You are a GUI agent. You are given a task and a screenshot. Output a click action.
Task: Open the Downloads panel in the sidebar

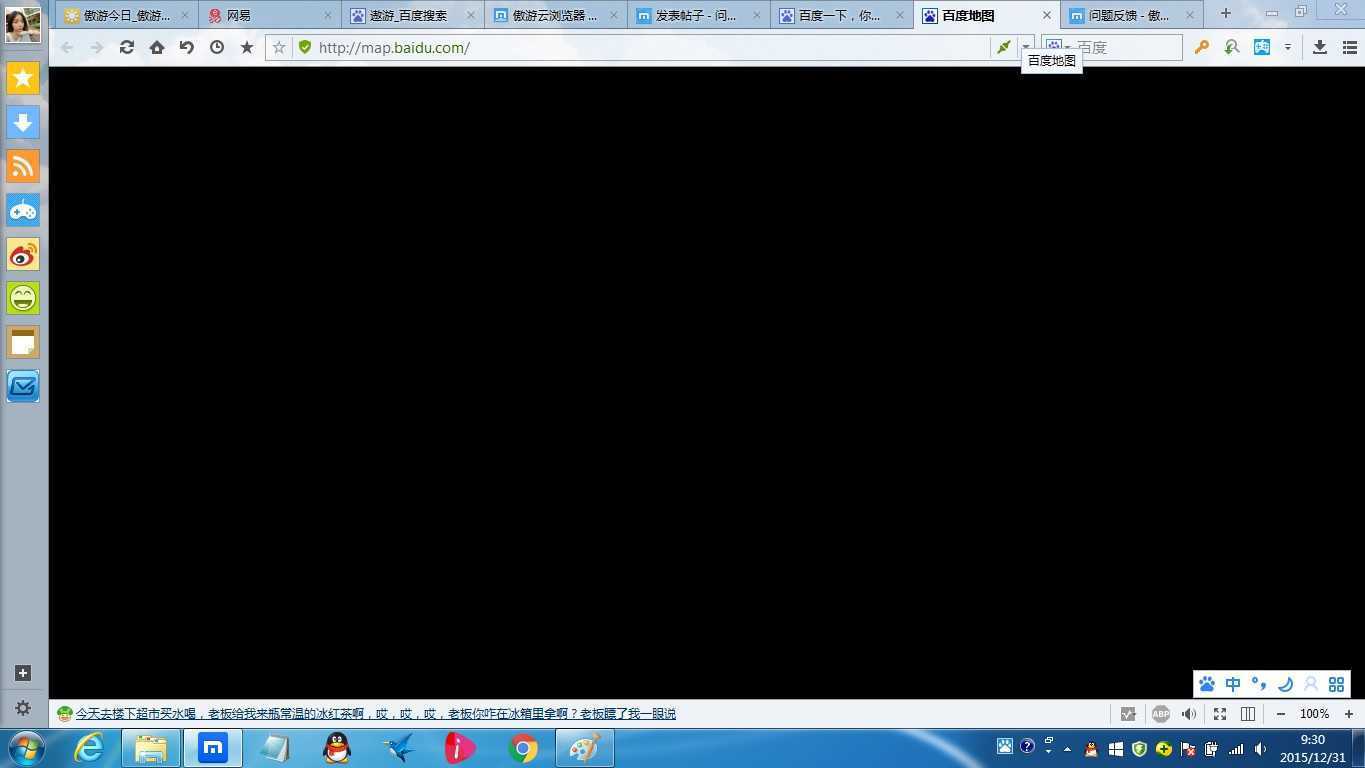coord(23,122)
